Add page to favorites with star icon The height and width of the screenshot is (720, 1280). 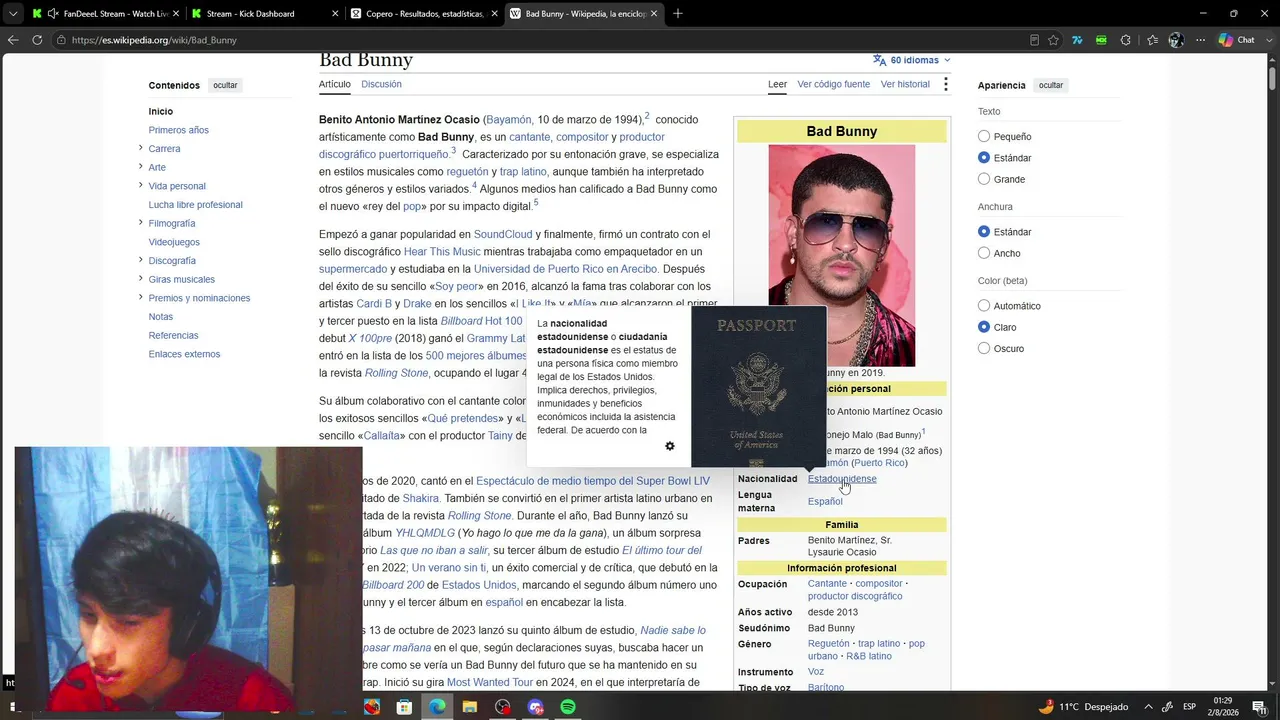1054,40
